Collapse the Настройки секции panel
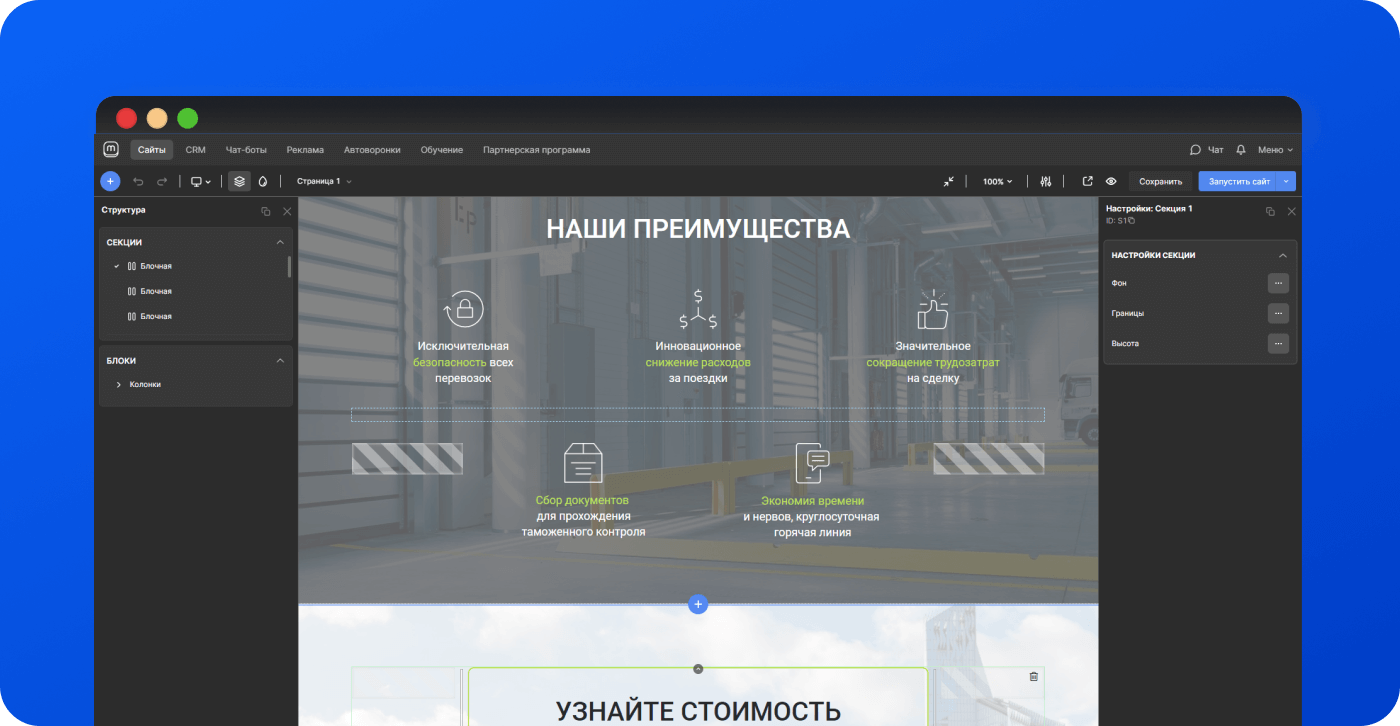This screenshot has width=1400, height=726. [x=1283, y=255]
